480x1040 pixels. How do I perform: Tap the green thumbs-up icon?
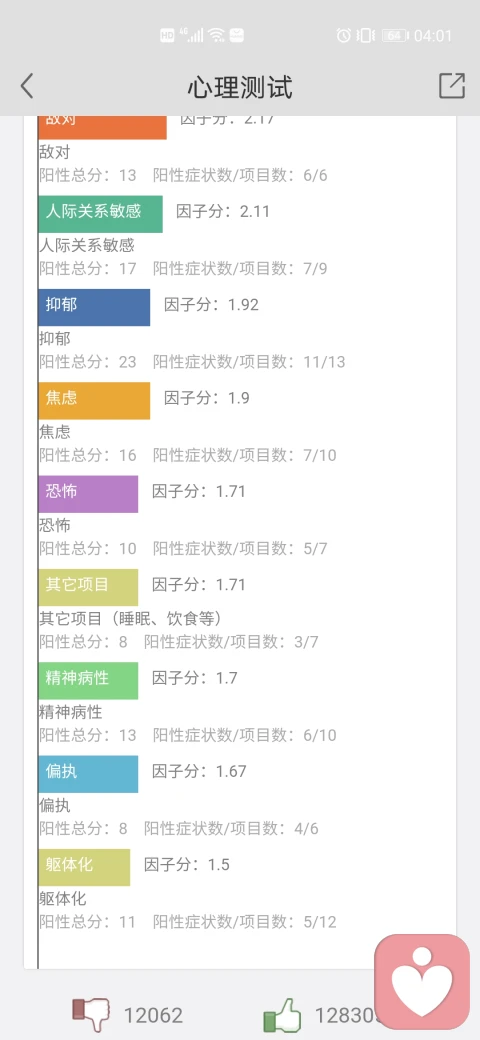[282, 1015]
